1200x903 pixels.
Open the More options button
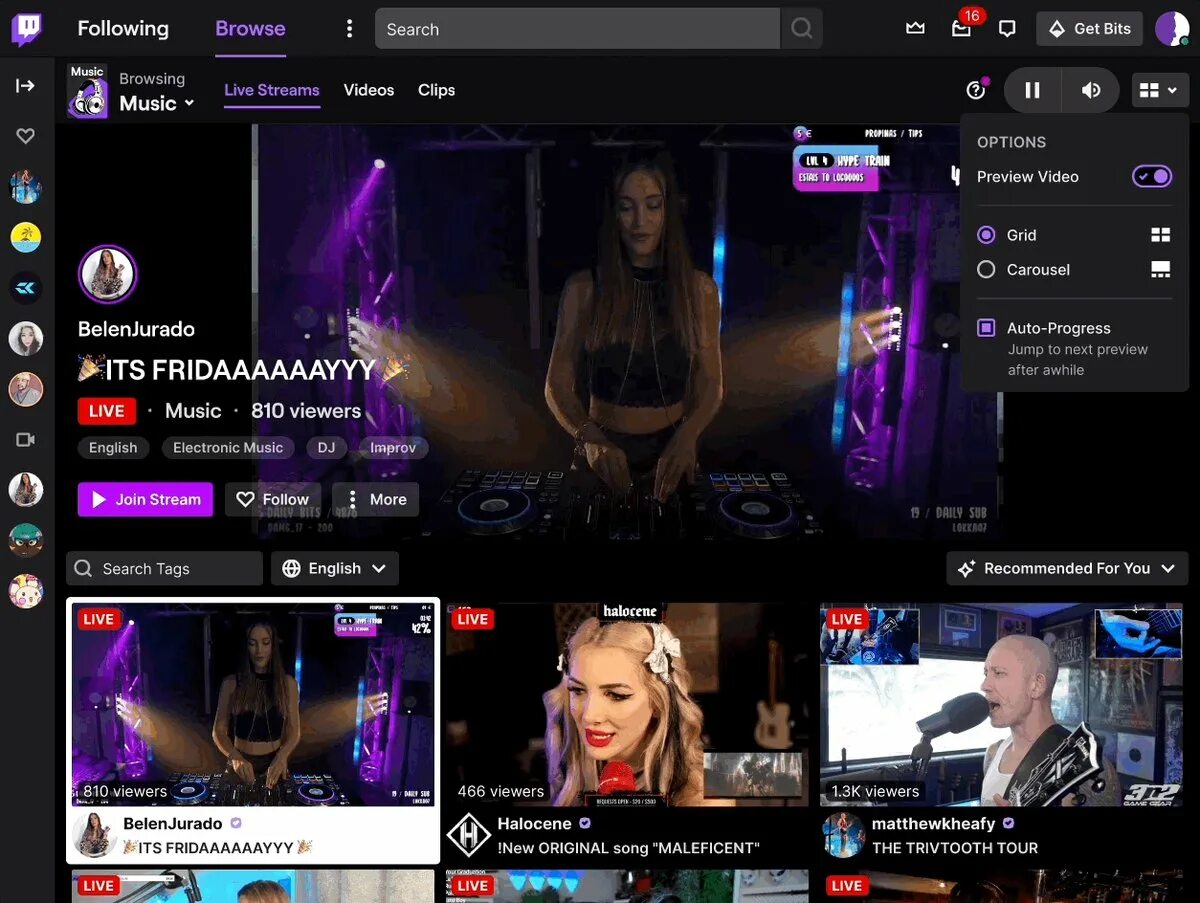(x=376, y=499)
